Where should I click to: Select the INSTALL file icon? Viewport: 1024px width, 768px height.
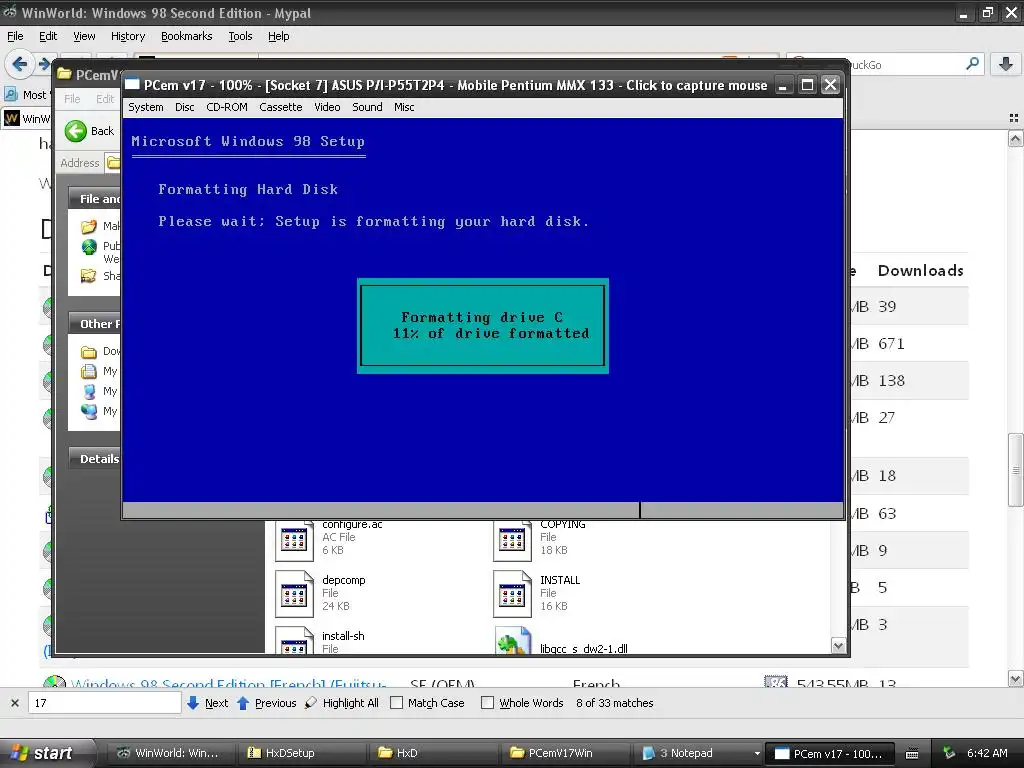coord(512,594)
